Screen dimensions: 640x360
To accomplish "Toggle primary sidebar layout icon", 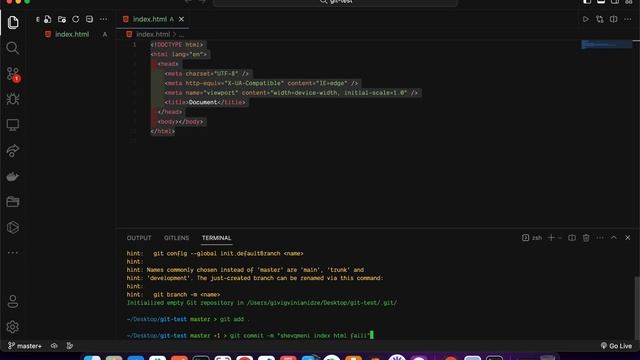I will pos(587,2).
